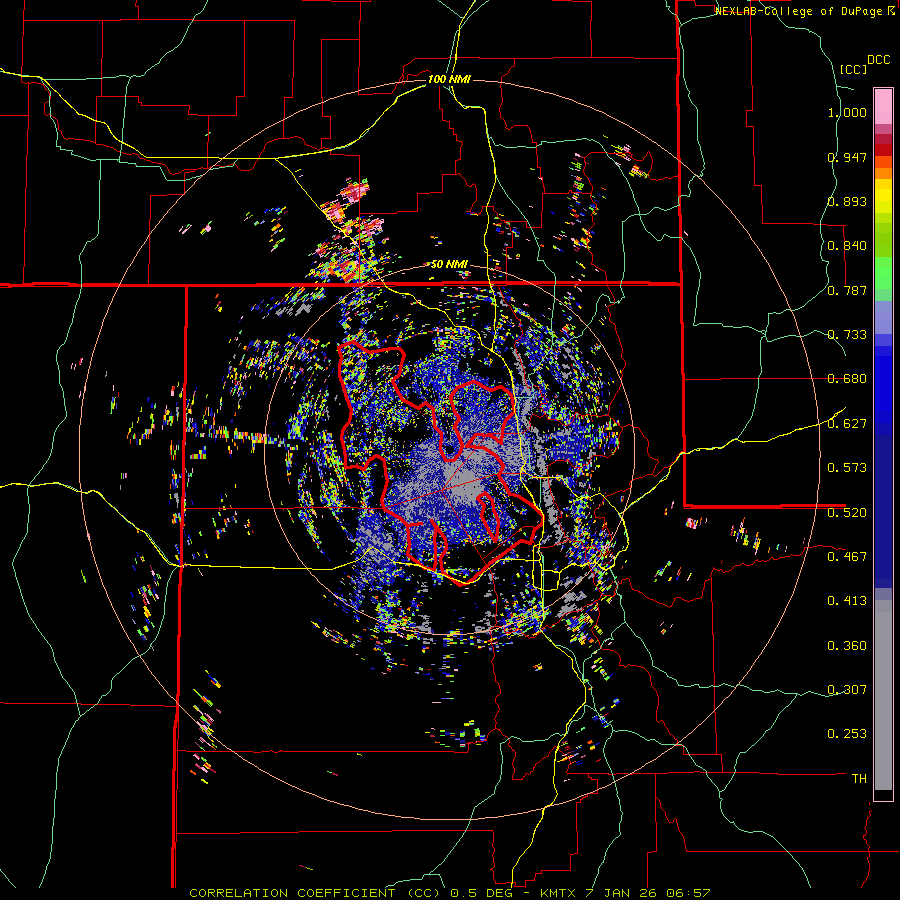Image resolution: width=900 pixels, height=900 pixels.
Task: Select the 1.000 legend value
Action: click(847, 112)
